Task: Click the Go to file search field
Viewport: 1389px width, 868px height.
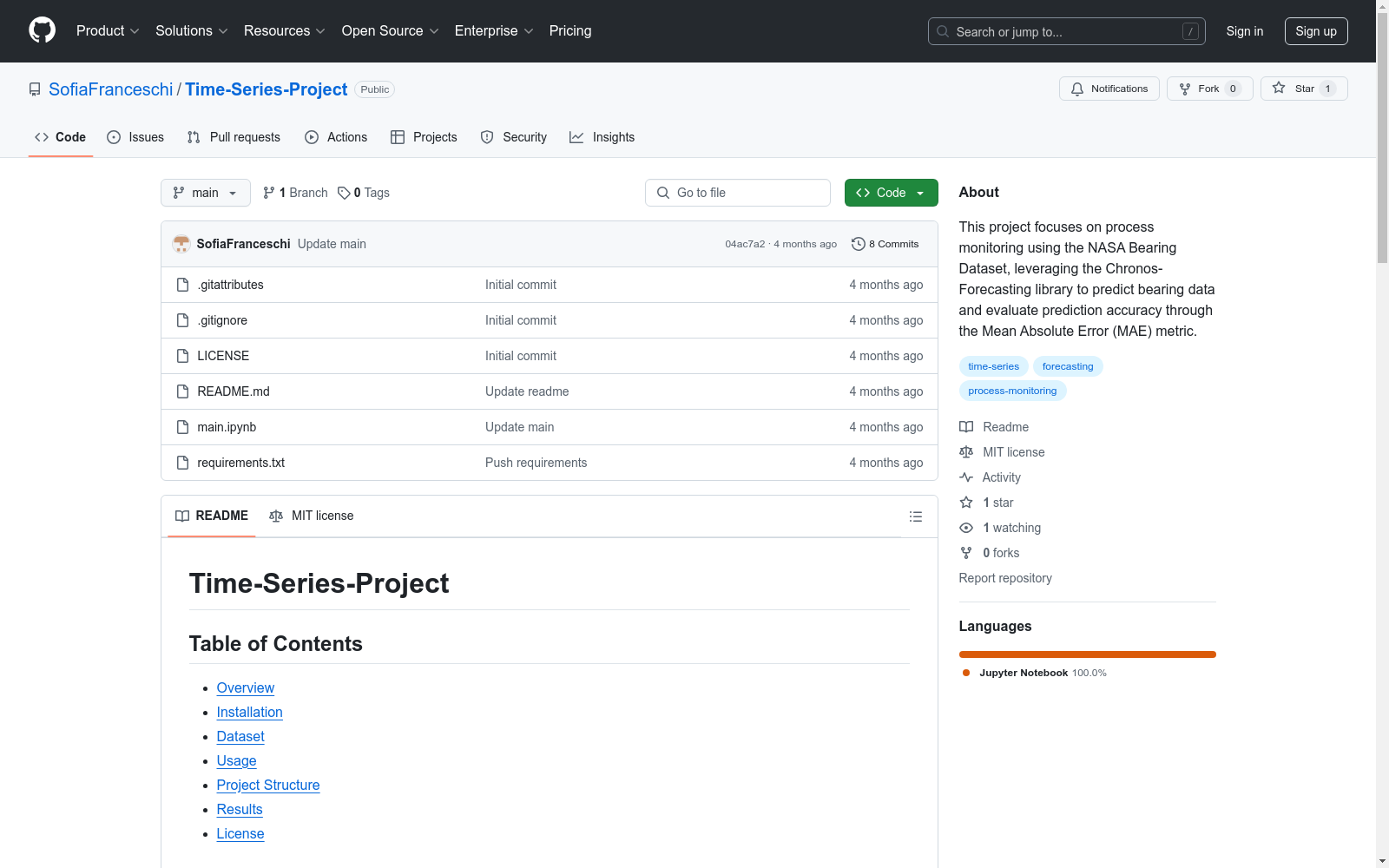Action: [738, 193]
